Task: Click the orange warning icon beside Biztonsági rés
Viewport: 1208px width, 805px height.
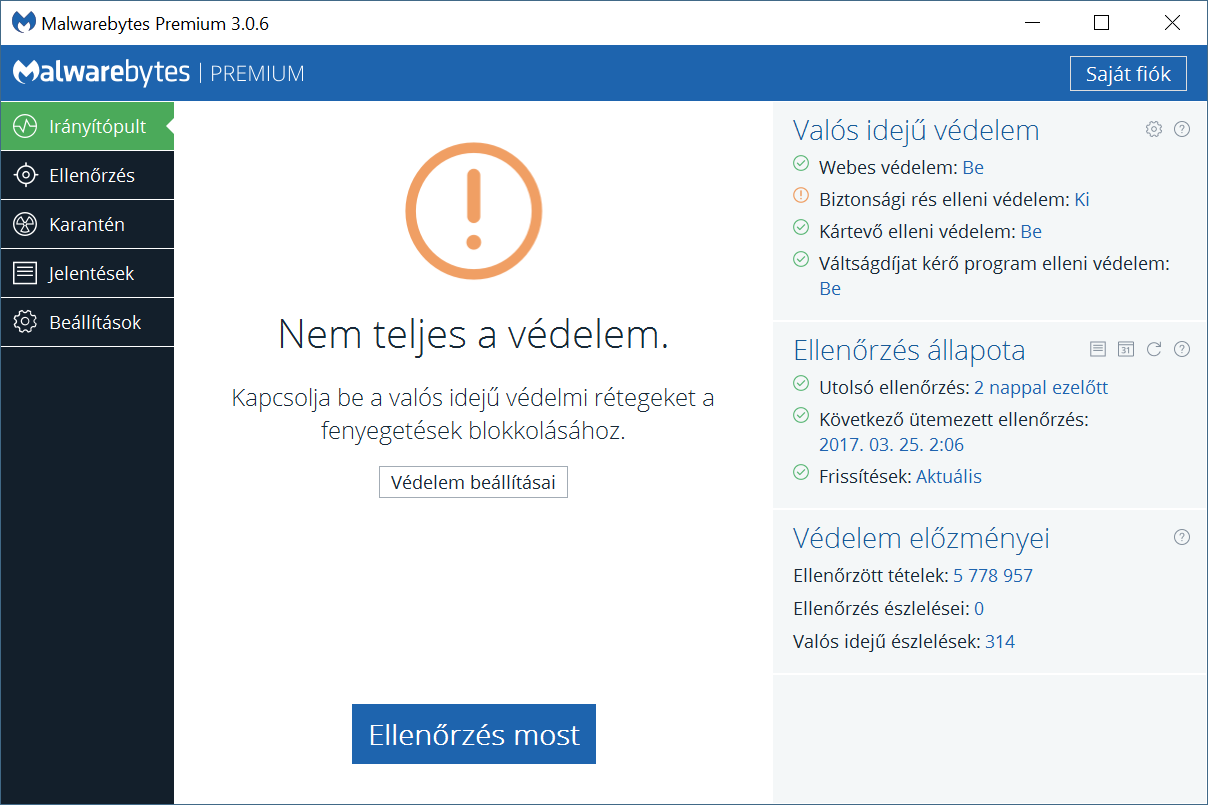Action: 801,196
